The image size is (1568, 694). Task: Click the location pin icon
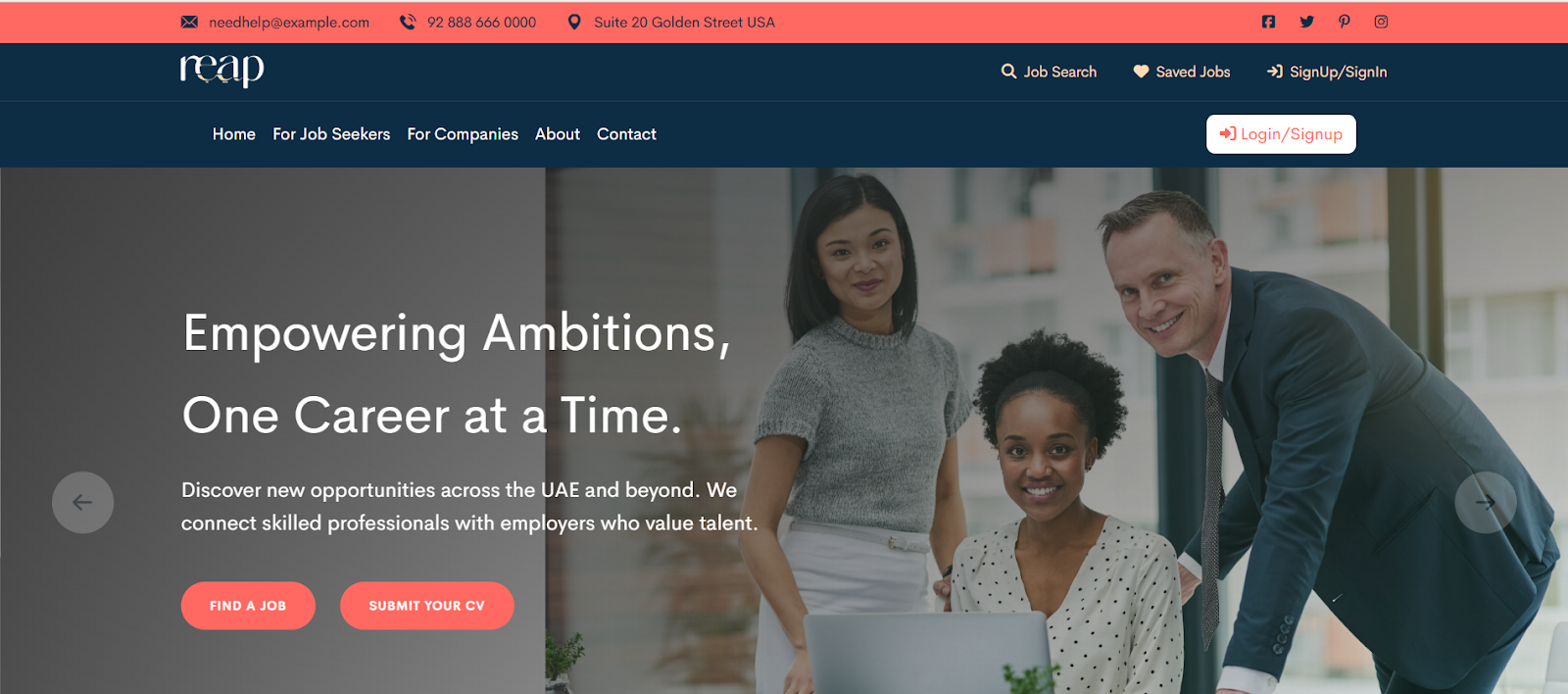tap(574, 22)
